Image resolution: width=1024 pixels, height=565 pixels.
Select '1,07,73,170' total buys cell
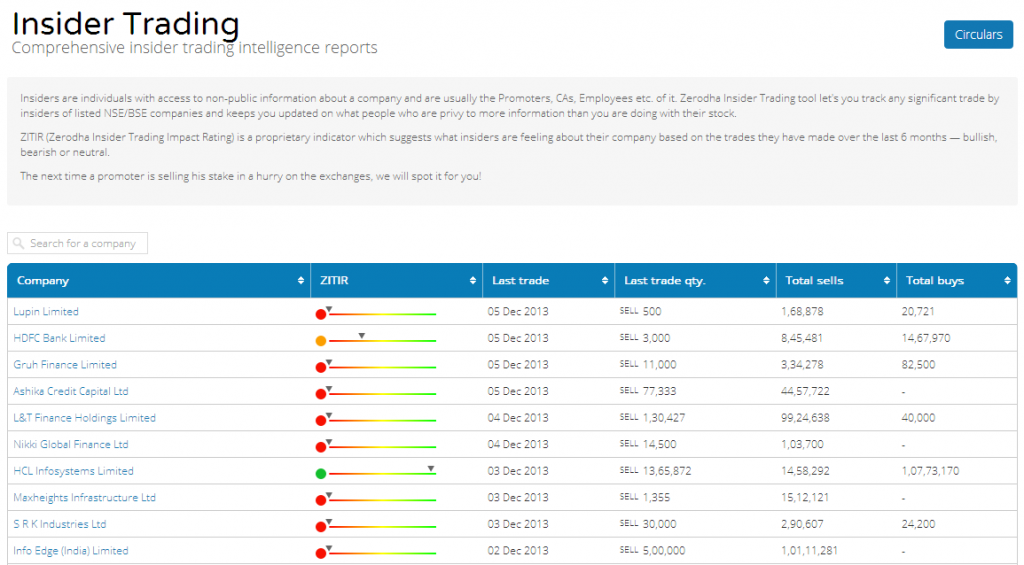[931, 471]
